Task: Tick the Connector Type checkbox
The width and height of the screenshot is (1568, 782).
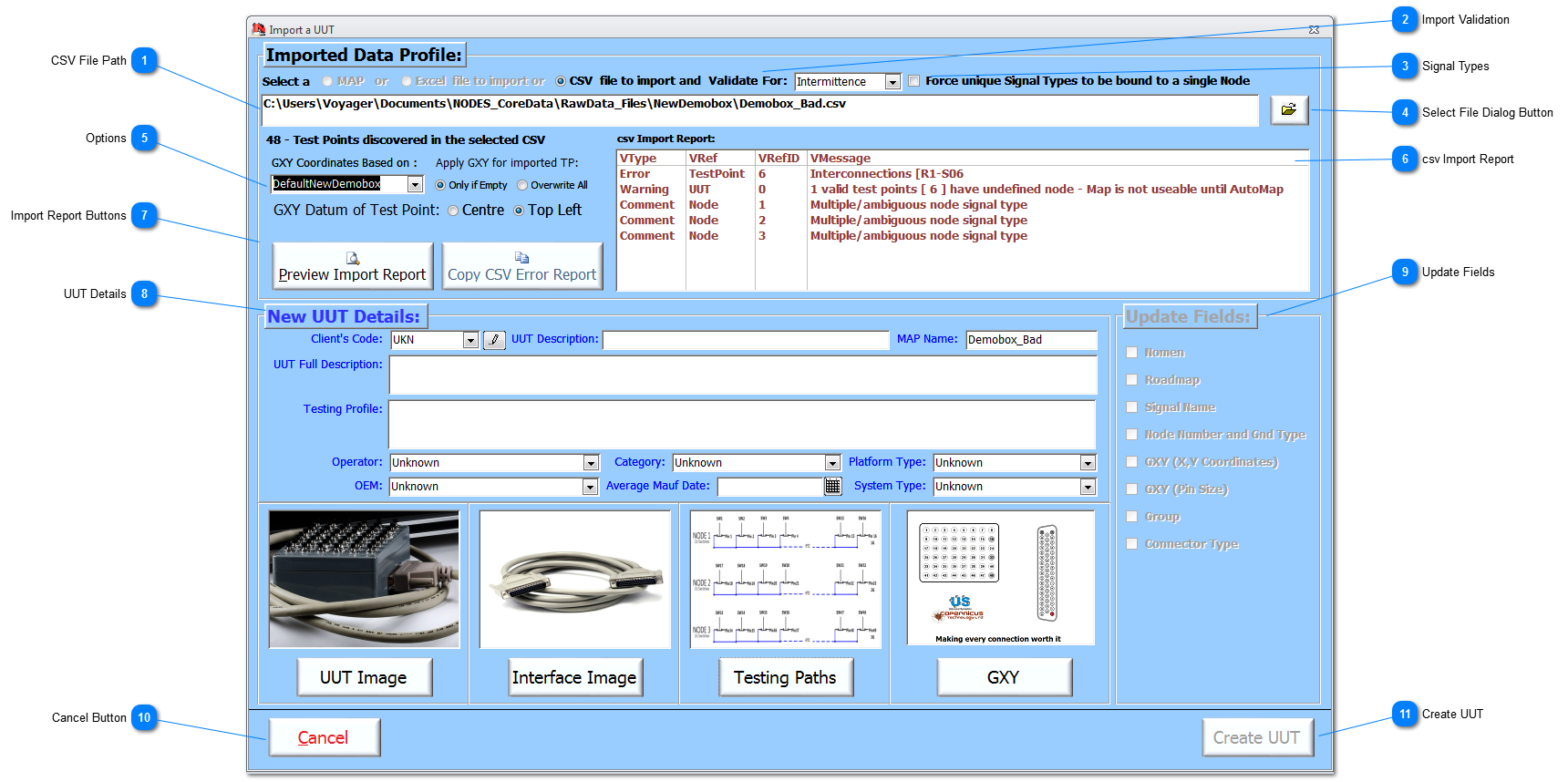Action: (1132, 543)
